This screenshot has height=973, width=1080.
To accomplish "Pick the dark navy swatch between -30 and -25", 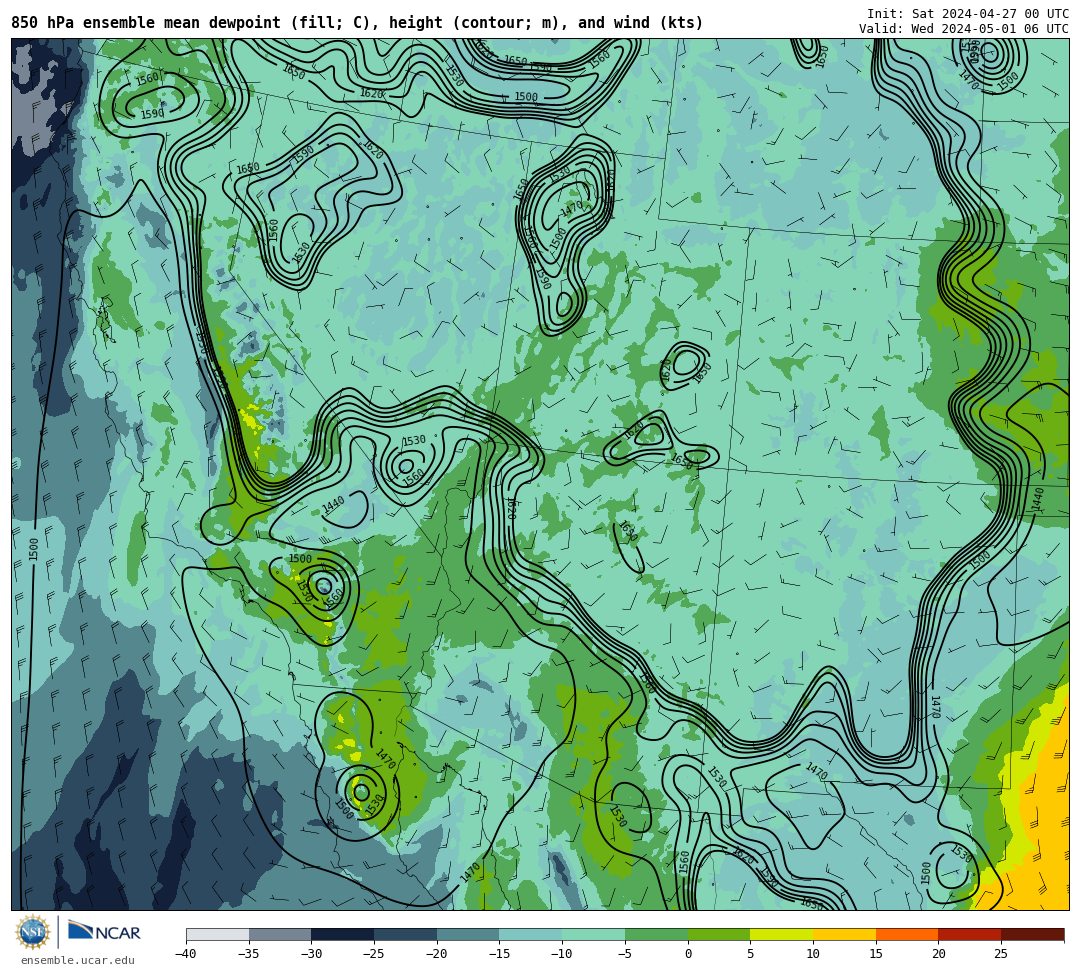I will tap(343, 934).
